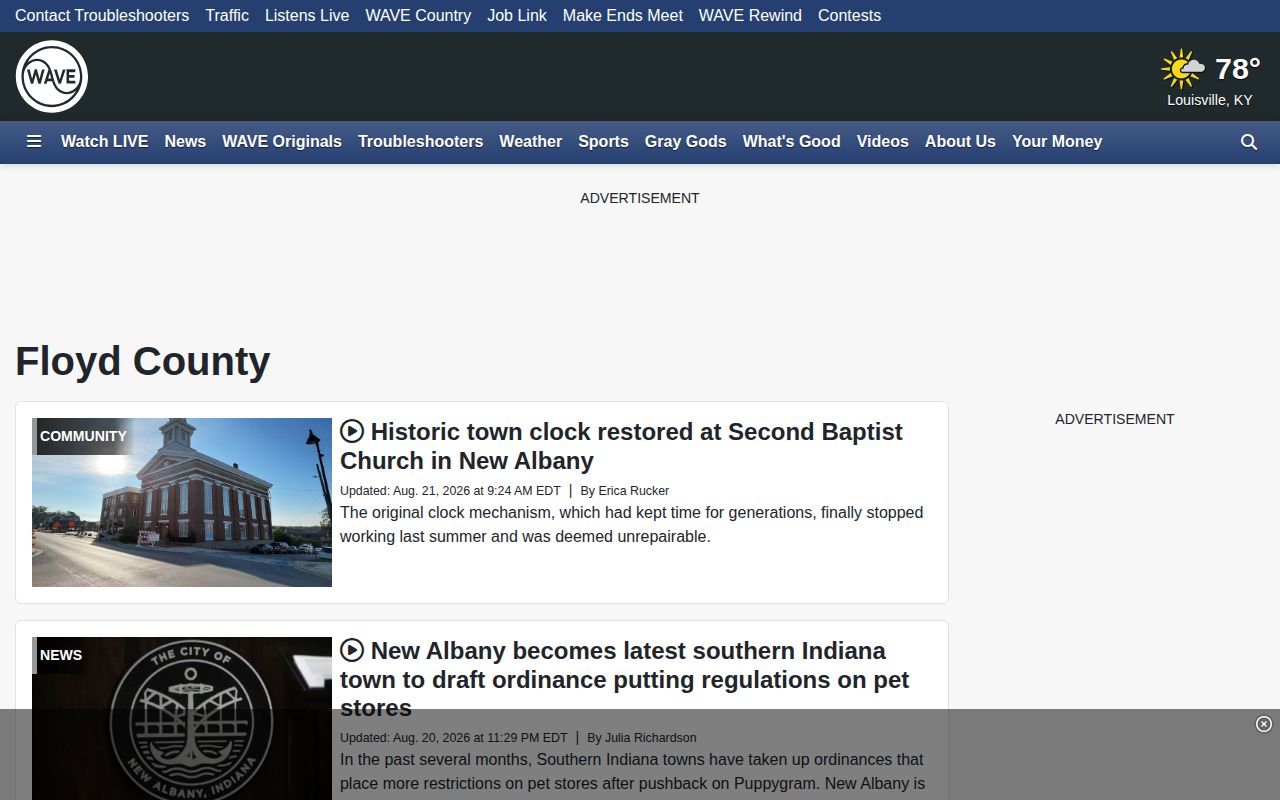Open Job Link in top bar
Viewport: 1280px width, 800px height.
(517, 15)
